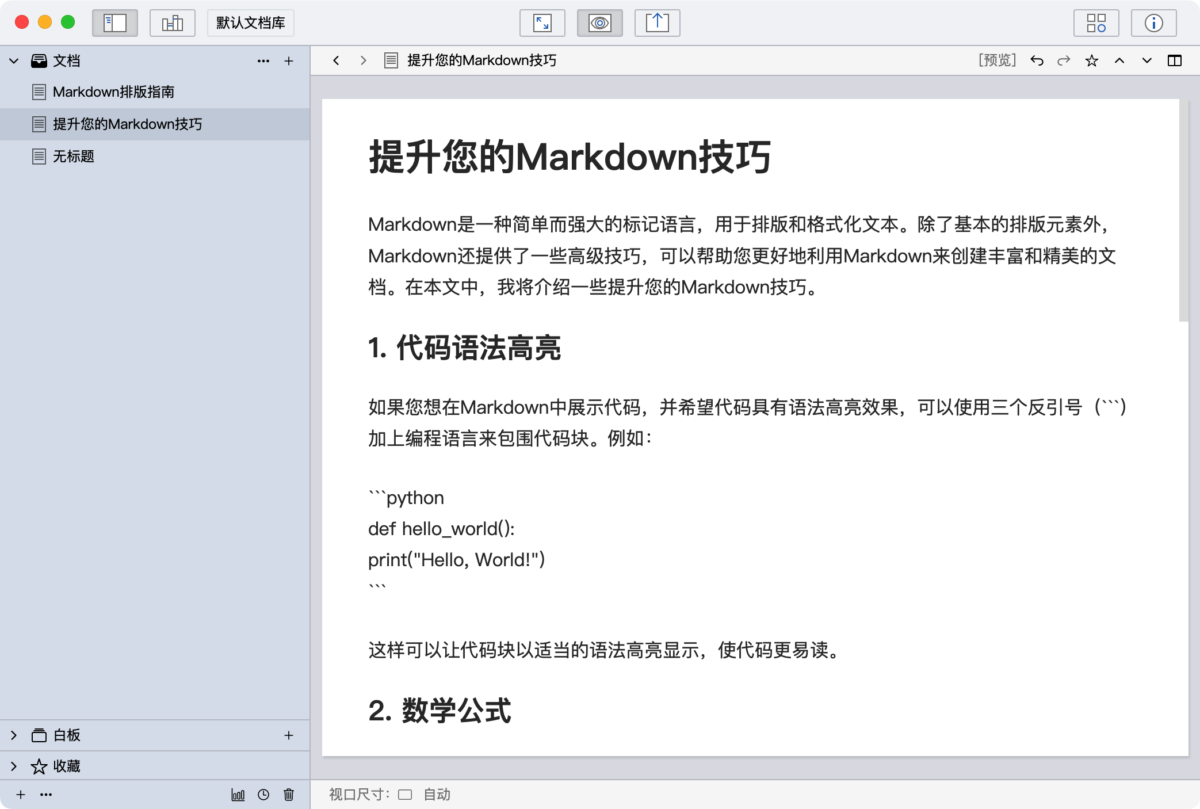Image resolution: width=1200 pixels, height=809 pixels.
Task: Star this document as favorite
Action: point(1092,61)
